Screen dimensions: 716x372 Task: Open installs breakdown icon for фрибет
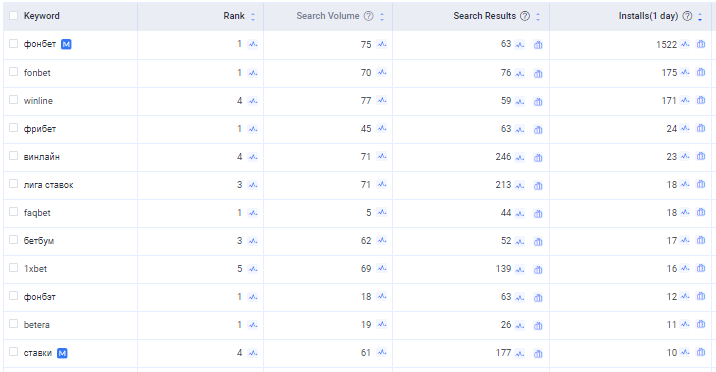701,129
